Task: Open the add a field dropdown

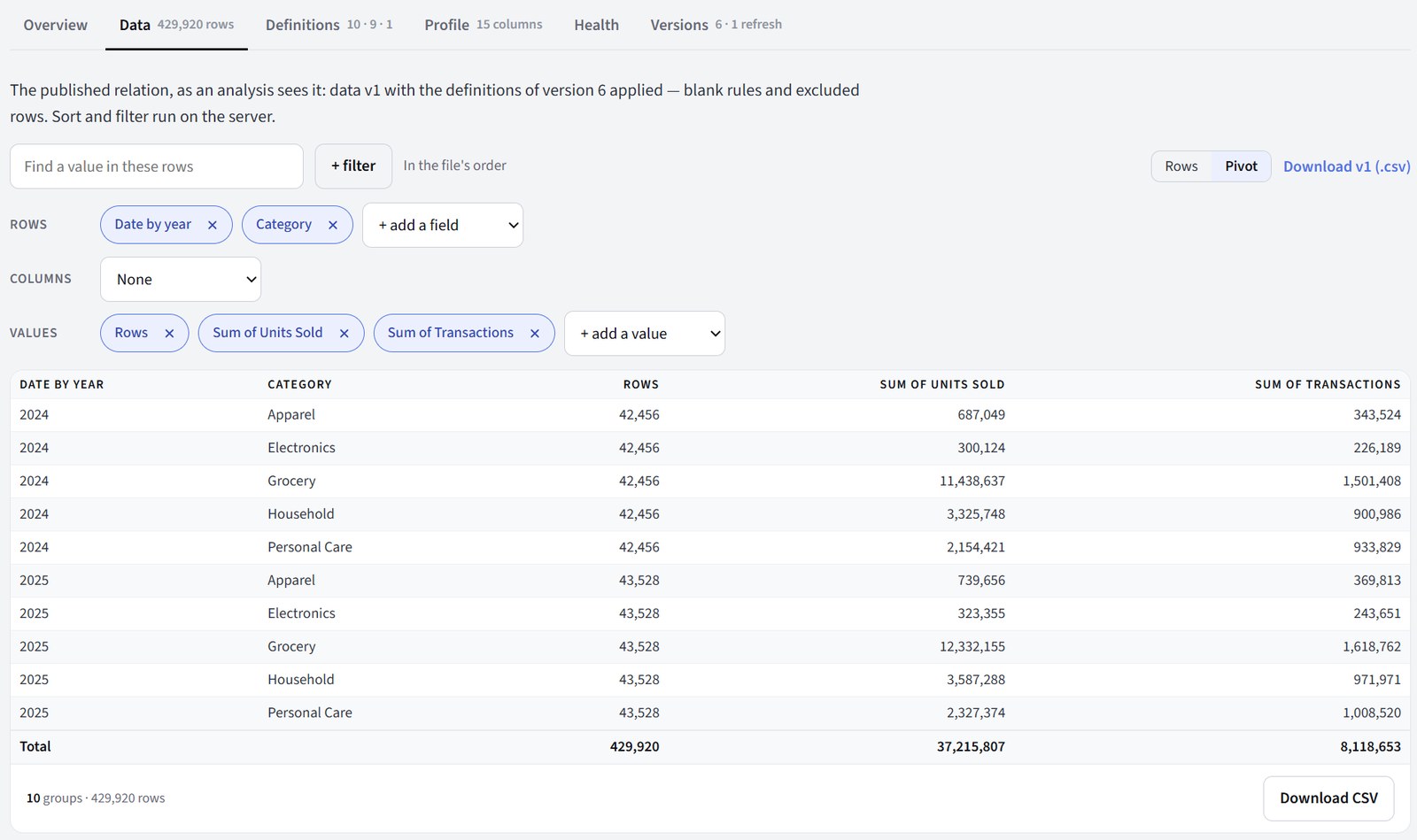Action: click(443, 225)
